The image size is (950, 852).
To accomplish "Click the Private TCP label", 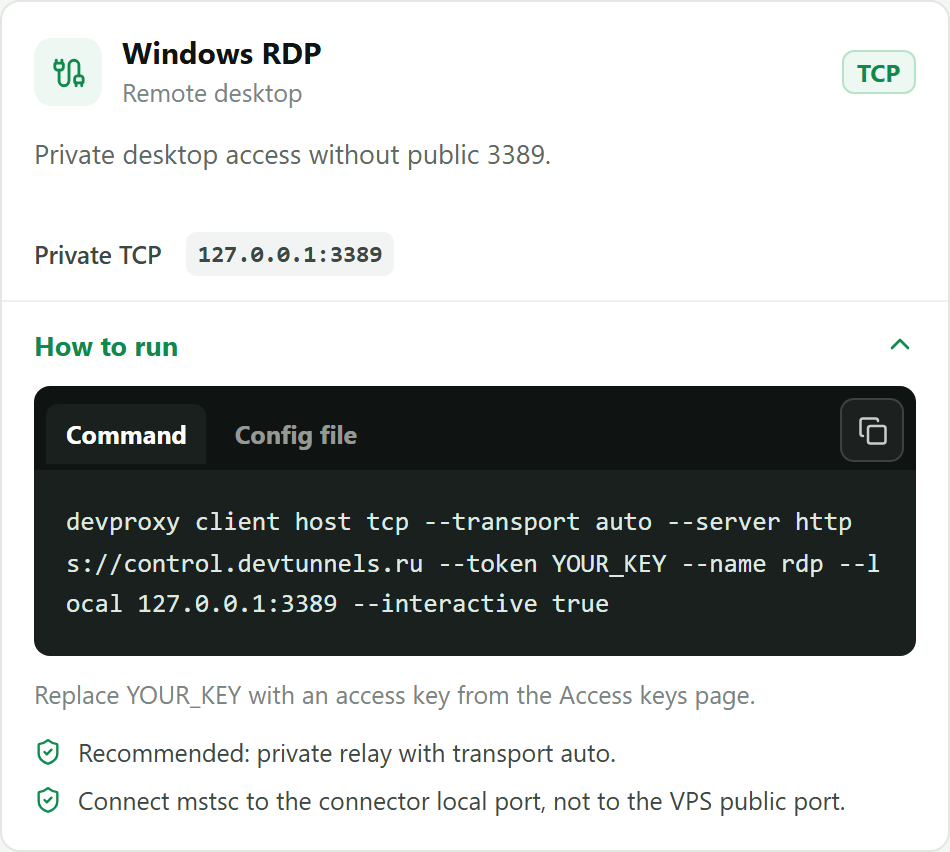I will click(x=98, y=255).
